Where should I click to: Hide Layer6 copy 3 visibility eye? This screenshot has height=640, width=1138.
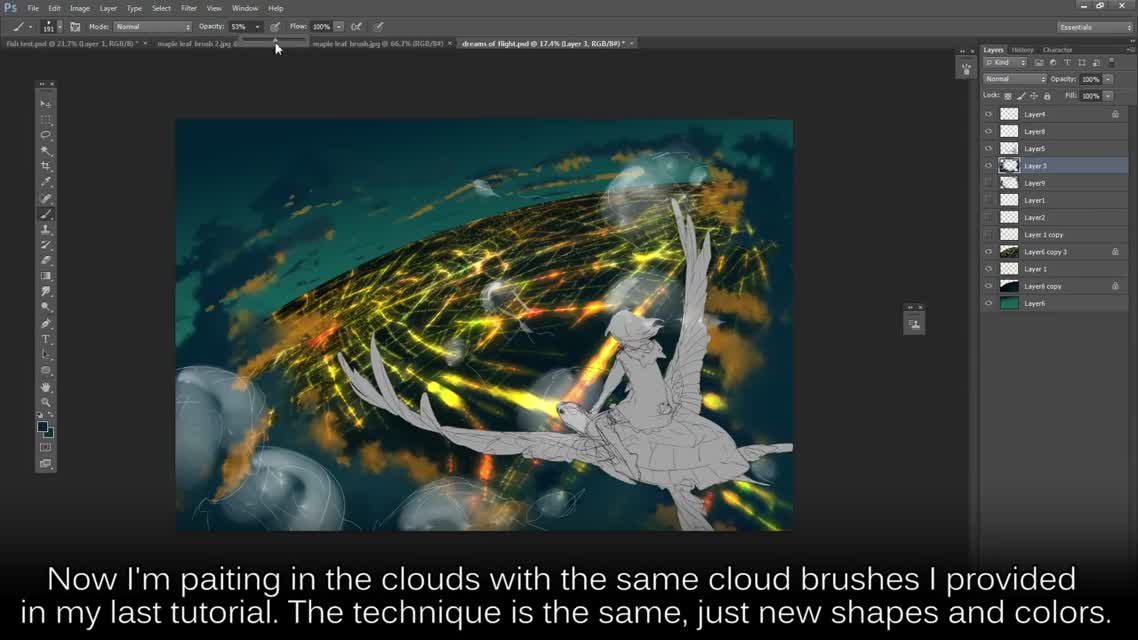coord(988,252)
